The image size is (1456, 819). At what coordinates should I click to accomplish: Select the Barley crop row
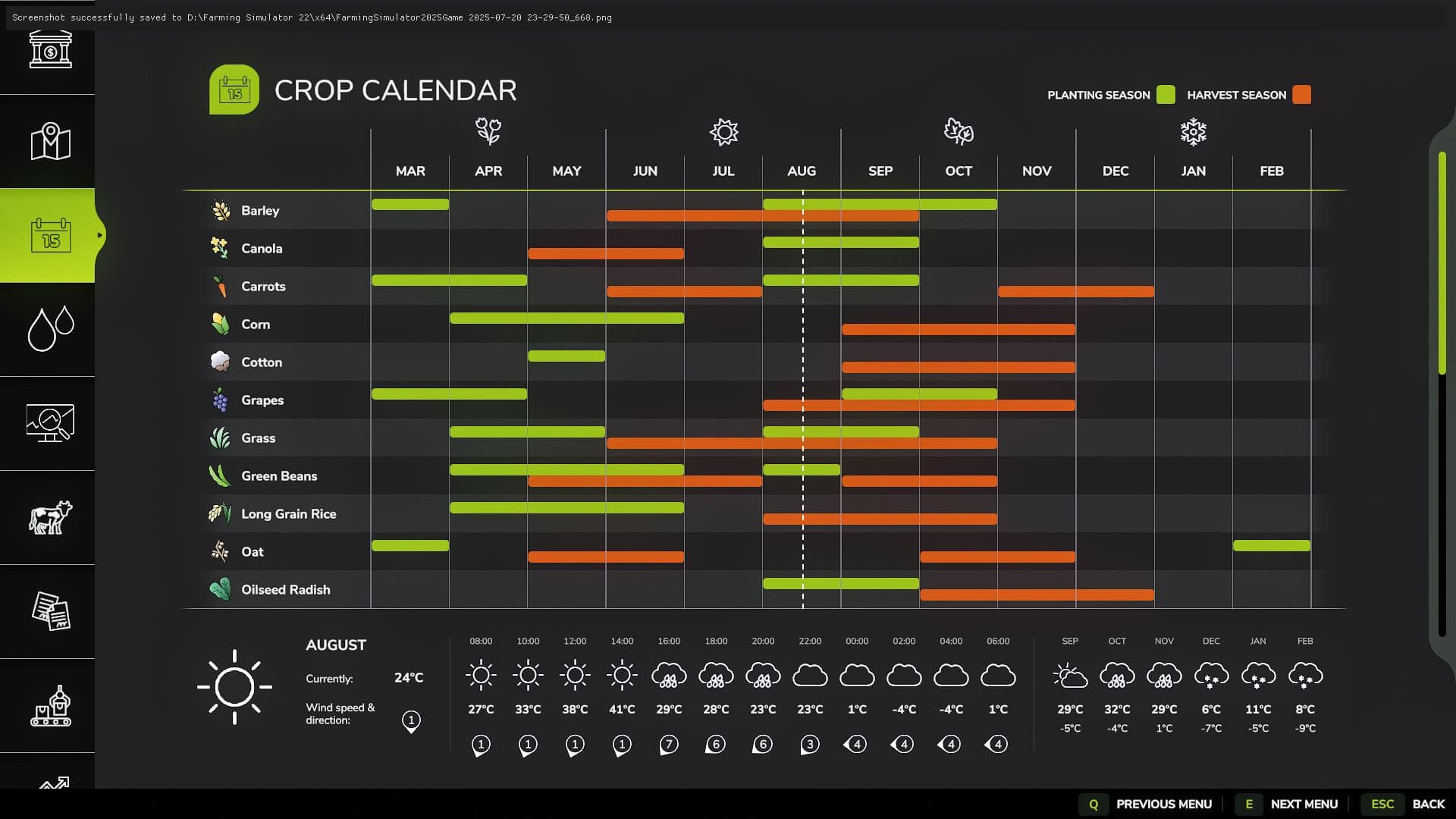click(260, 211)
